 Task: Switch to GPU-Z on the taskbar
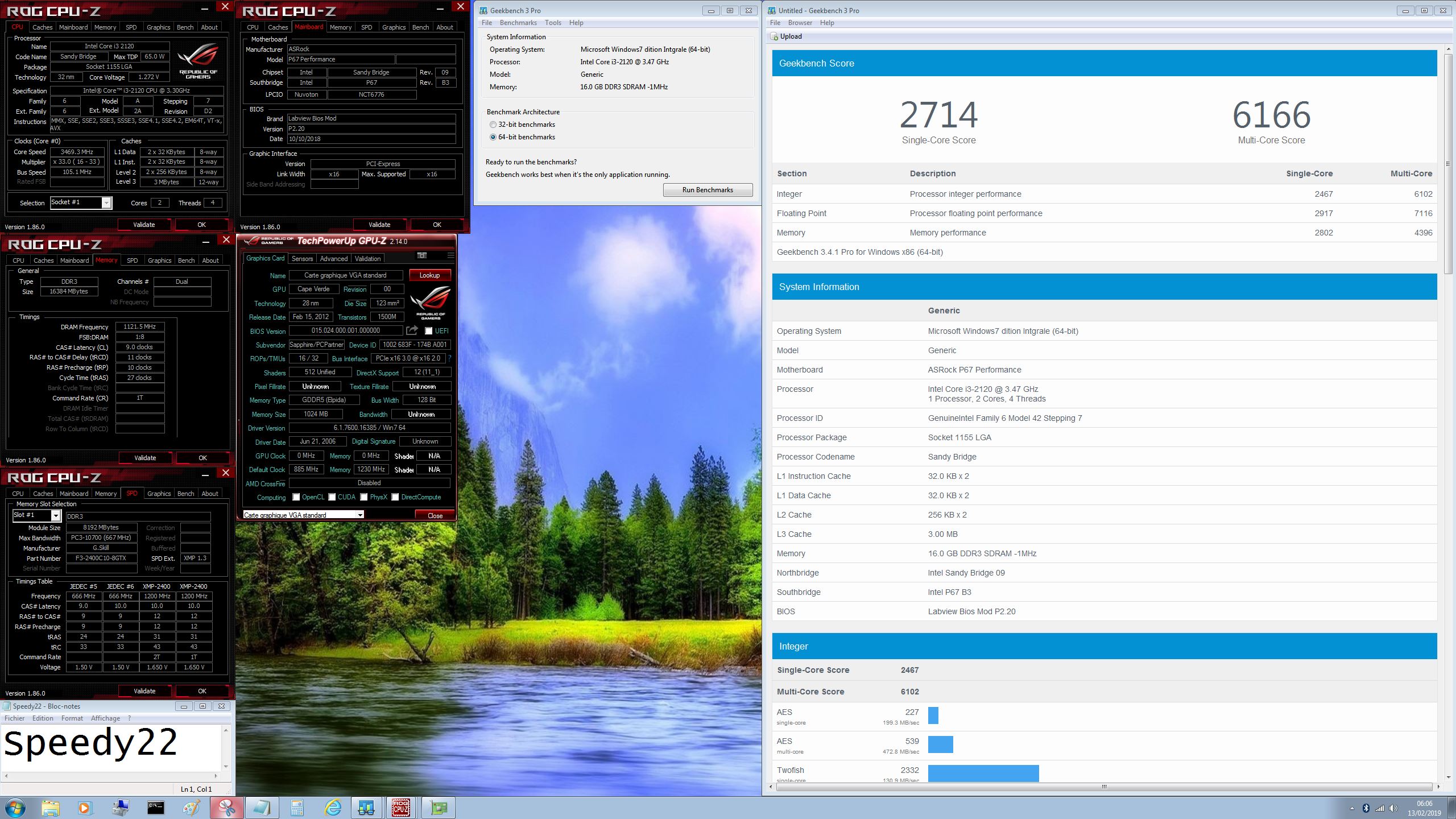(x=439, y=808)
